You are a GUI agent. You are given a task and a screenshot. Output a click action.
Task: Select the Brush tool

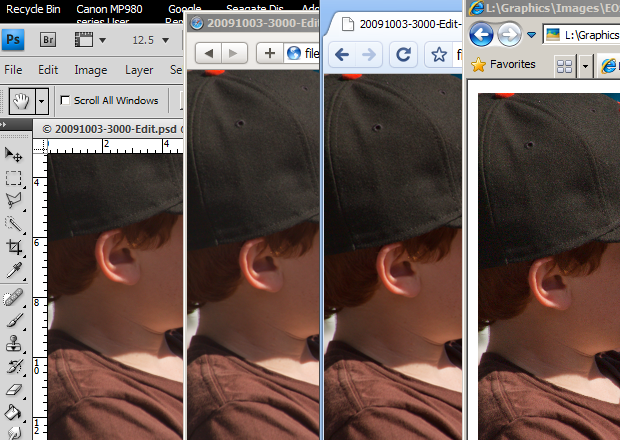coord(14,321)
